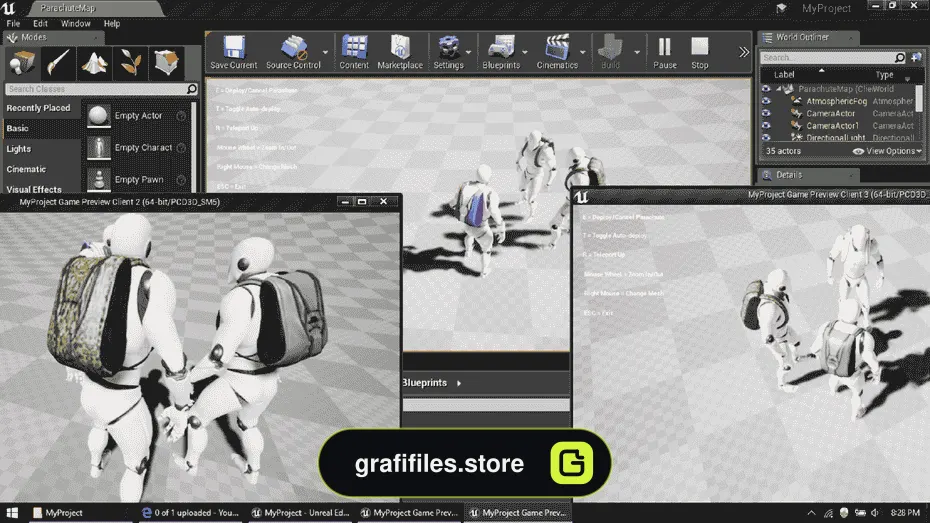Open the View Options dropdown

[887, 151]
